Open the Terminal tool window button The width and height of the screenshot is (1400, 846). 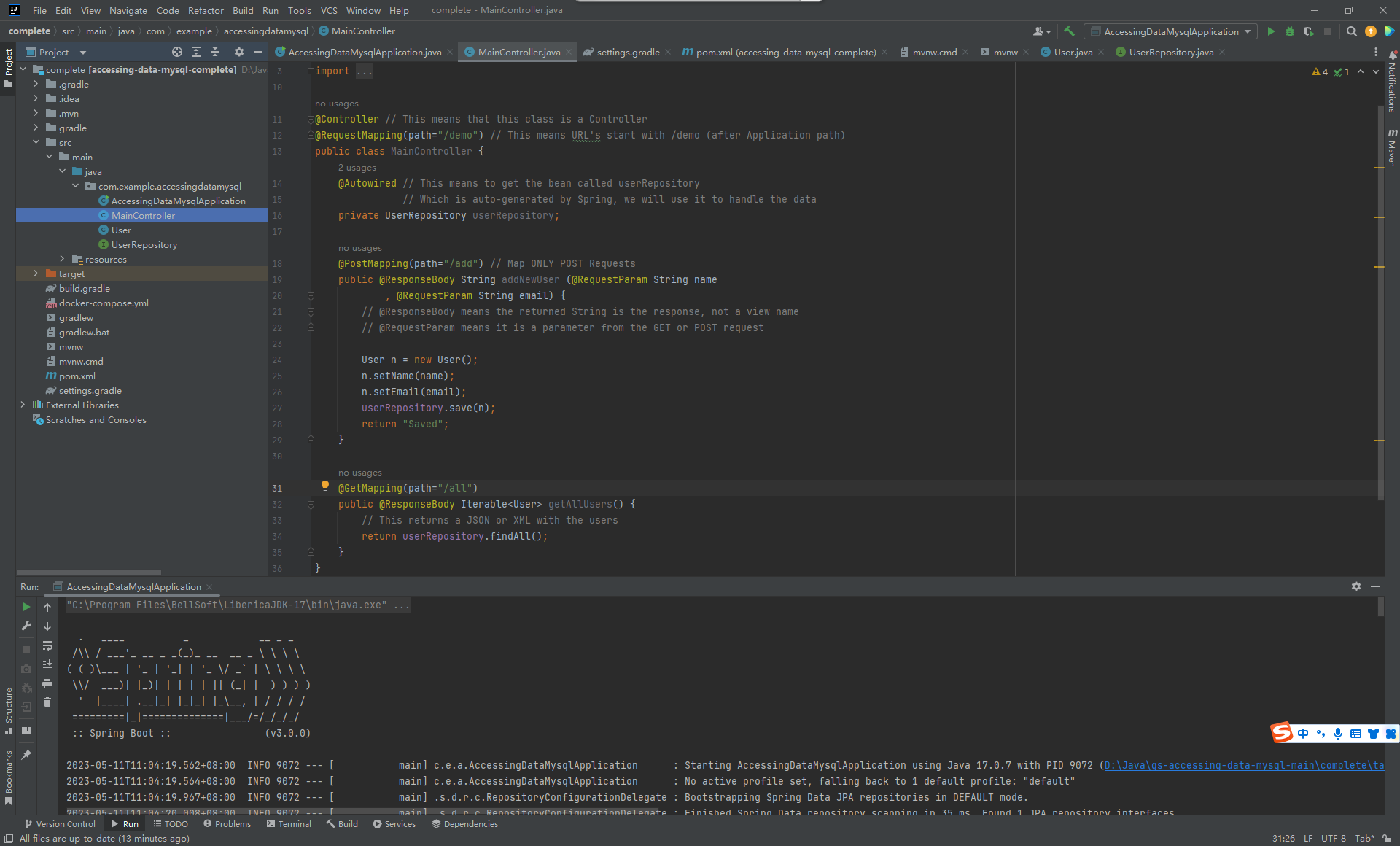click(289, 824)
